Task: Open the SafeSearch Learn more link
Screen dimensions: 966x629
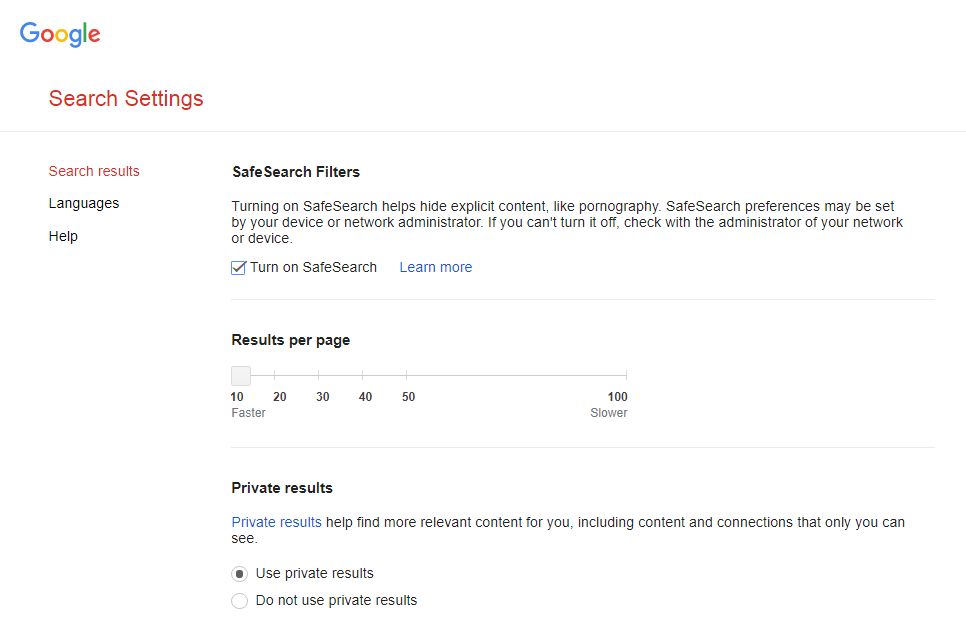Action: tap(436, 267)
